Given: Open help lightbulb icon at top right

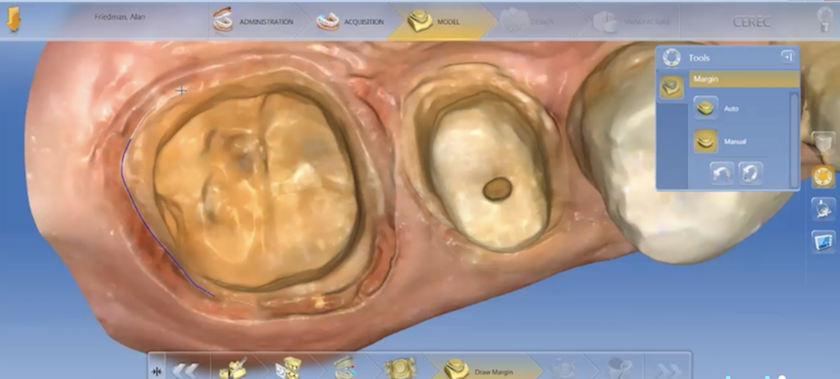Looking at the screenshot, I should 824,20.
